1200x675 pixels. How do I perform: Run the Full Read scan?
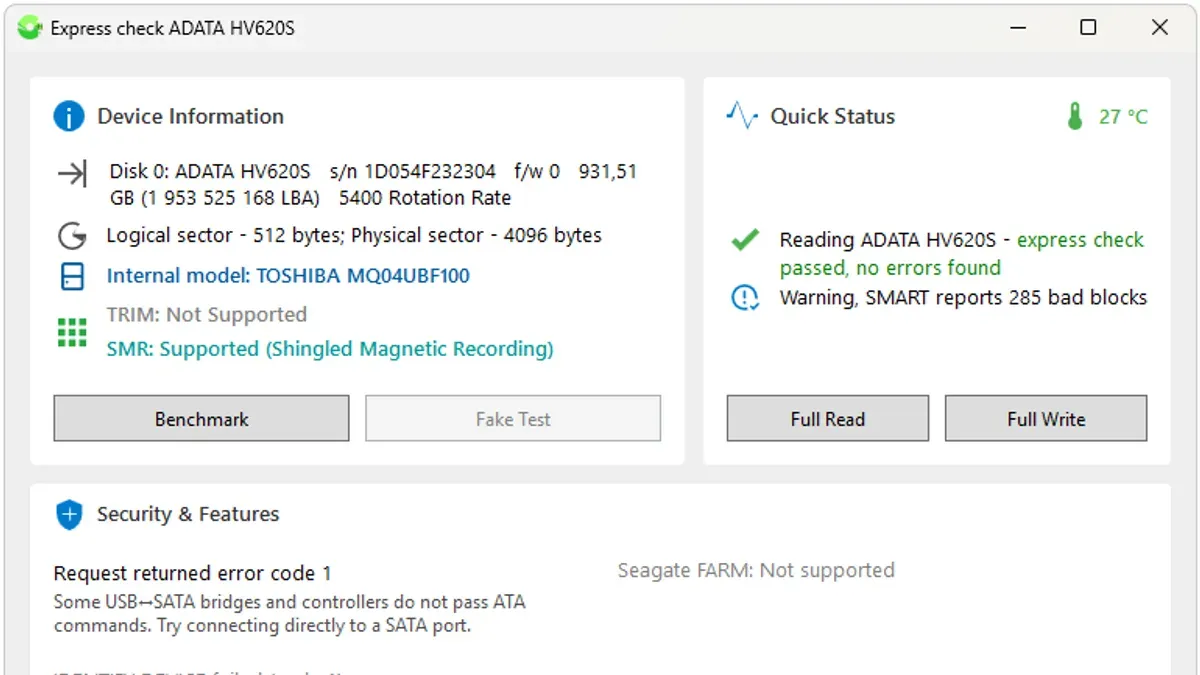[828, 419]
